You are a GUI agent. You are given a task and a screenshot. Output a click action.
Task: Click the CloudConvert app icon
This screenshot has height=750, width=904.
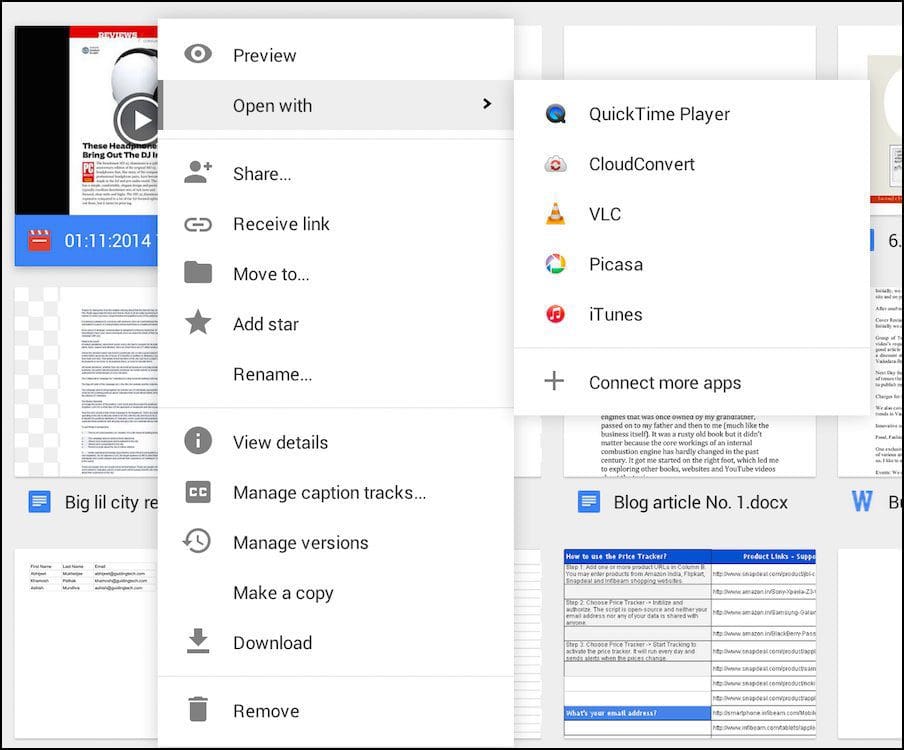555,164
